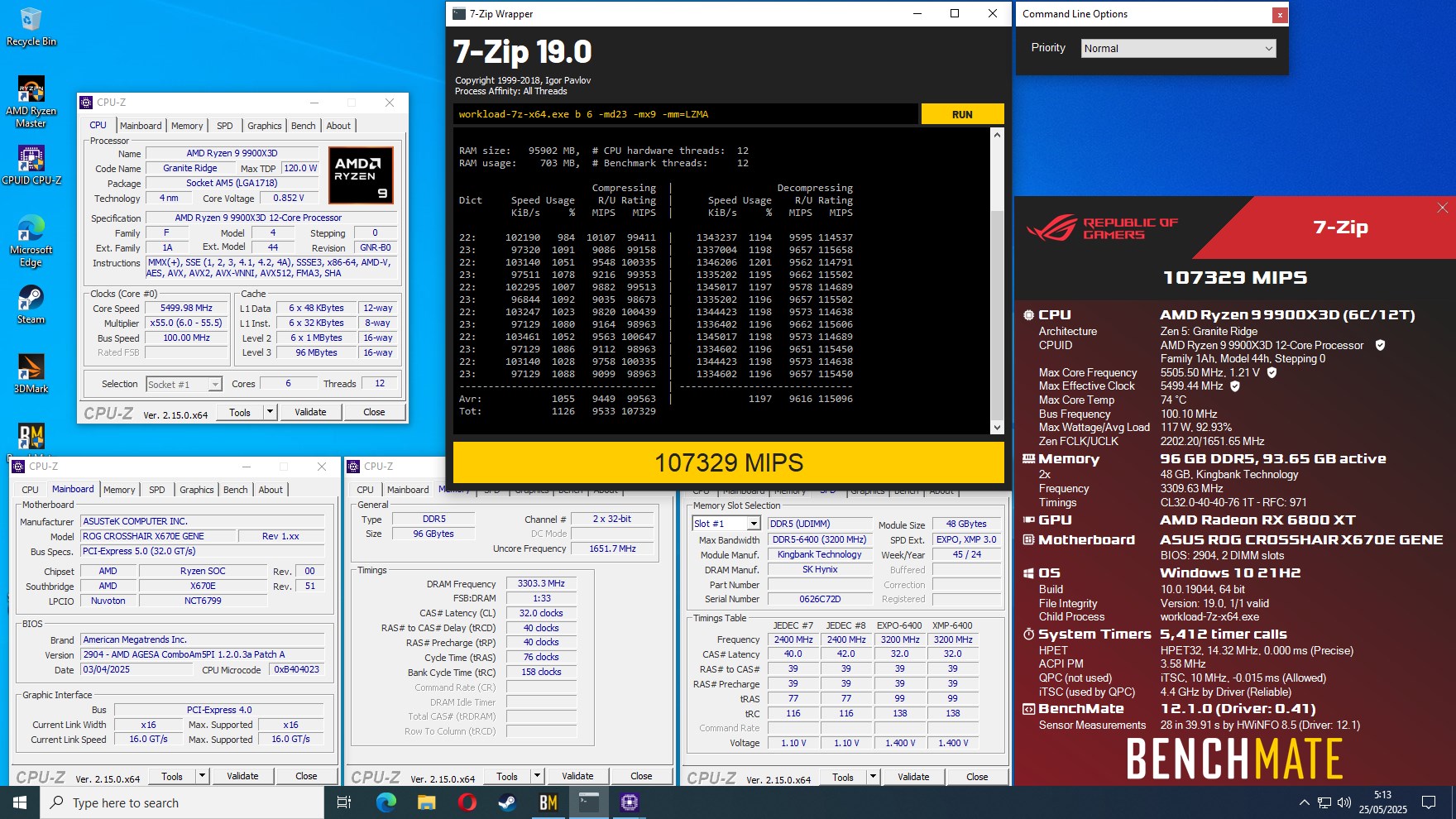Close the BenchMate result panel X
Viewport: 1456px width, 819px height.
point(1443,208)
